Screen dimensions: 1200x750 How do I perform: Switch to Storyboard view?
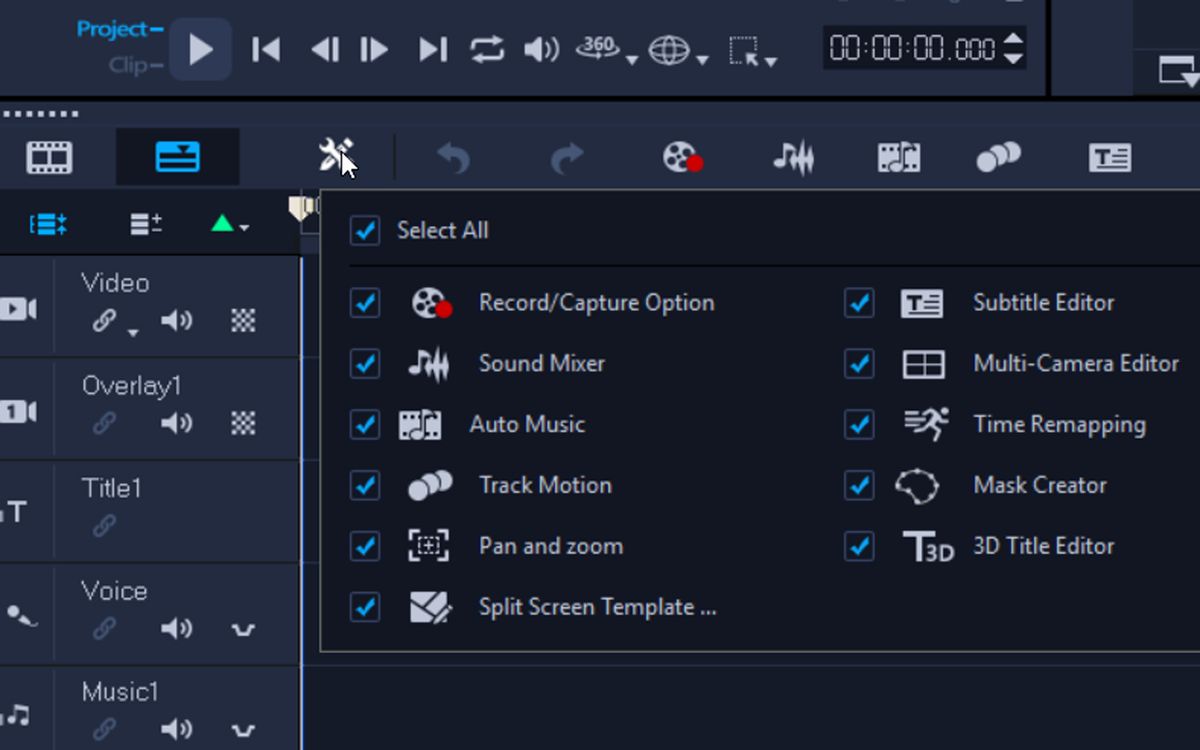pyautogui.click(x=48, y=158)
